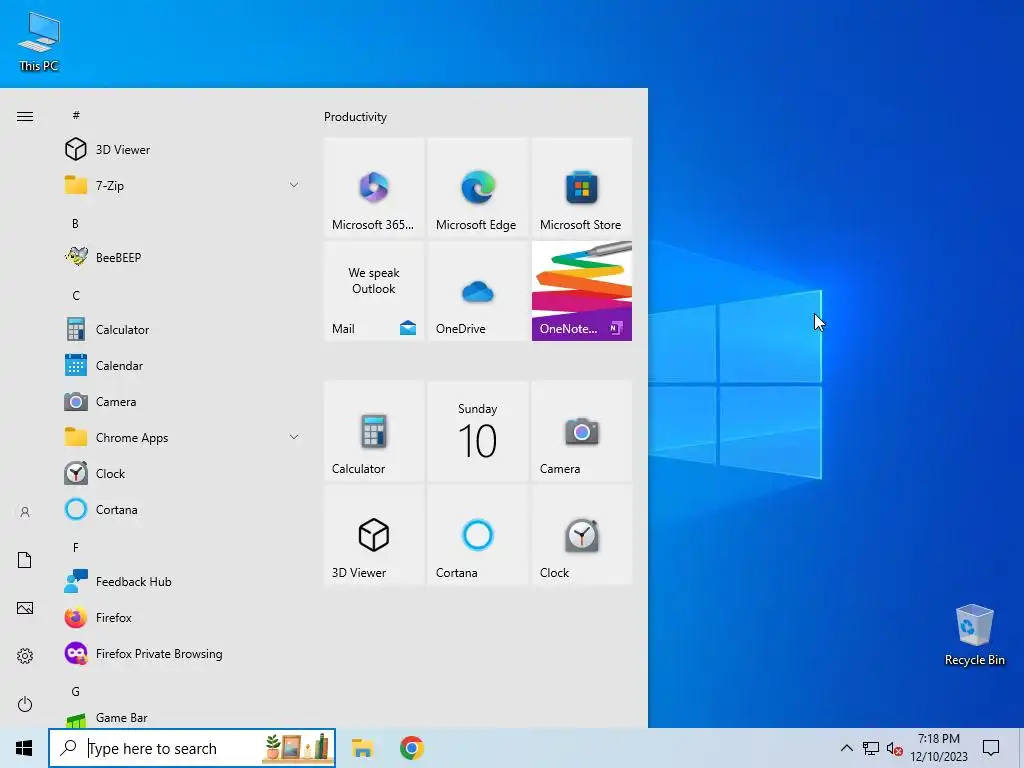Click the pinned 3D Viewer tile

click(374, 535)
